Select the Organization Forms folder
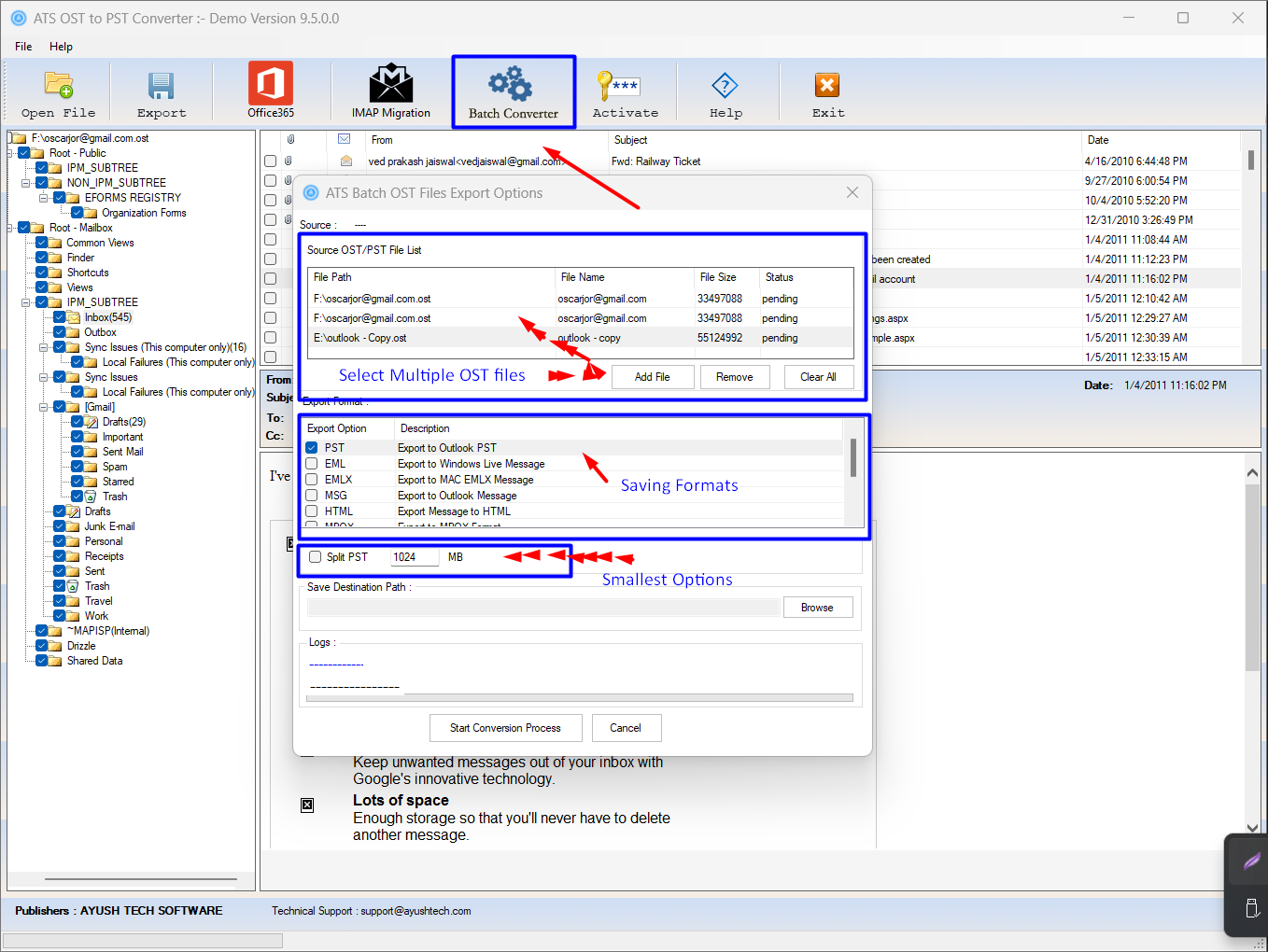Image resolution: width=1268 pixels, height=952 pixels. [145, 213]
